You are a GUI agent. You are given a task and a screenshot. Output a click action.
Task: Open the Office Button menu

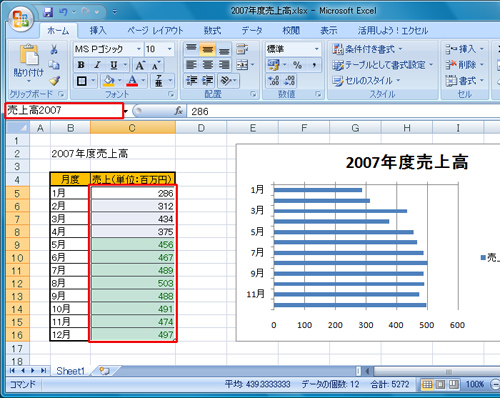21,19
